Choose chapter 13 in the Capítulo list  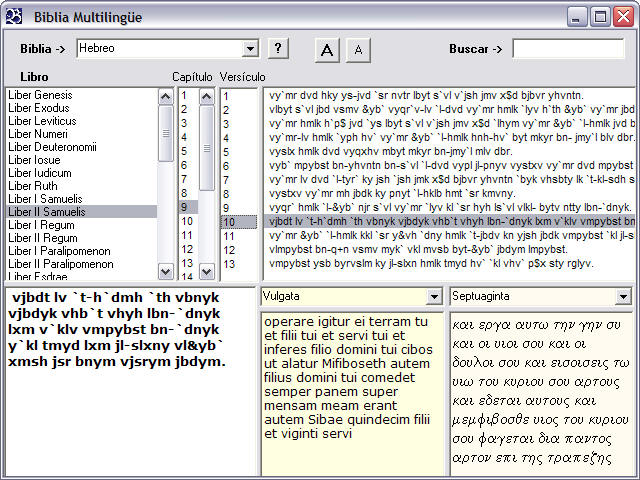[x=189, y=263]
